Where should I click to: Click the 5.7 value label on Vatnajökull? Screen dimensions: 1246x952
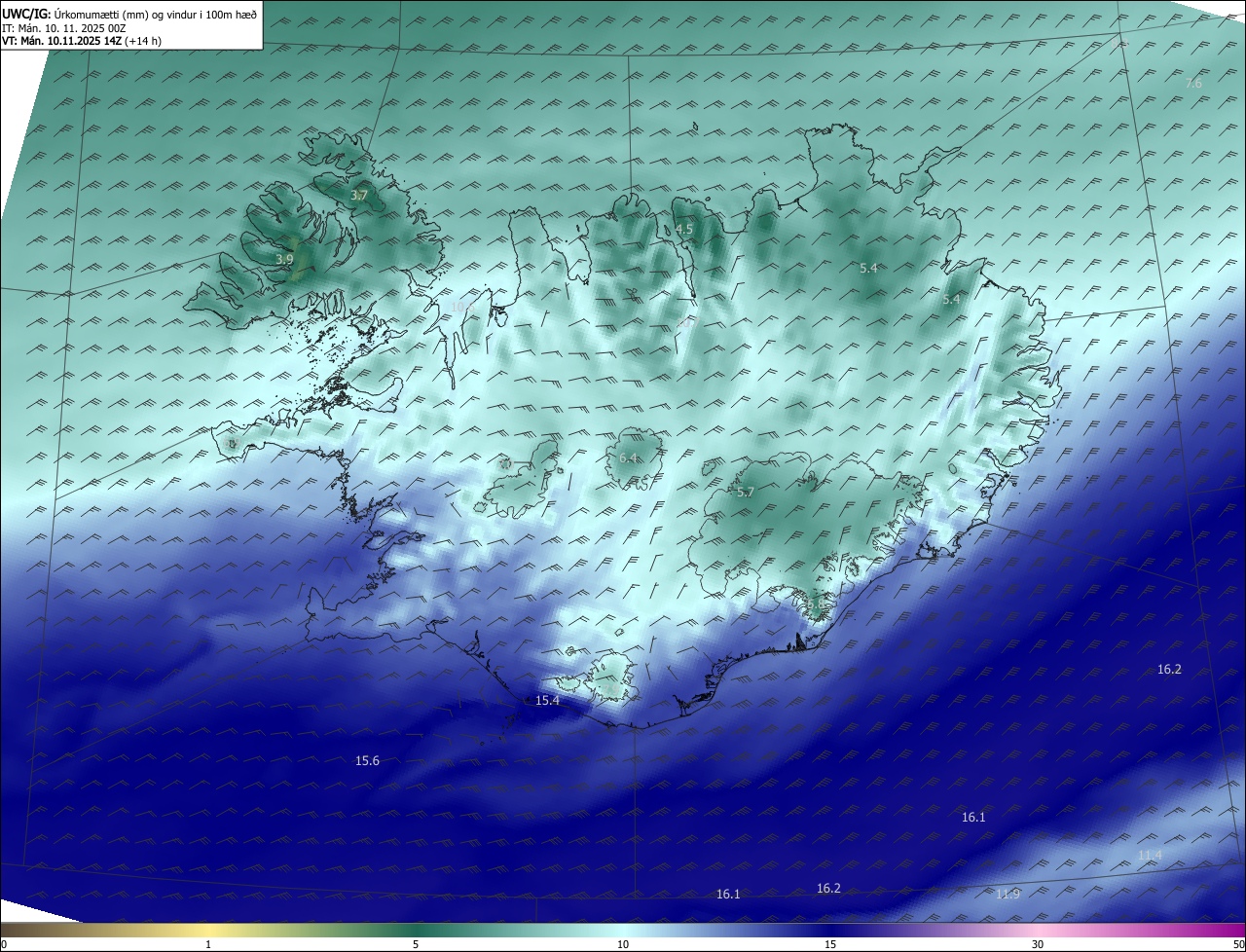(746, 493)
